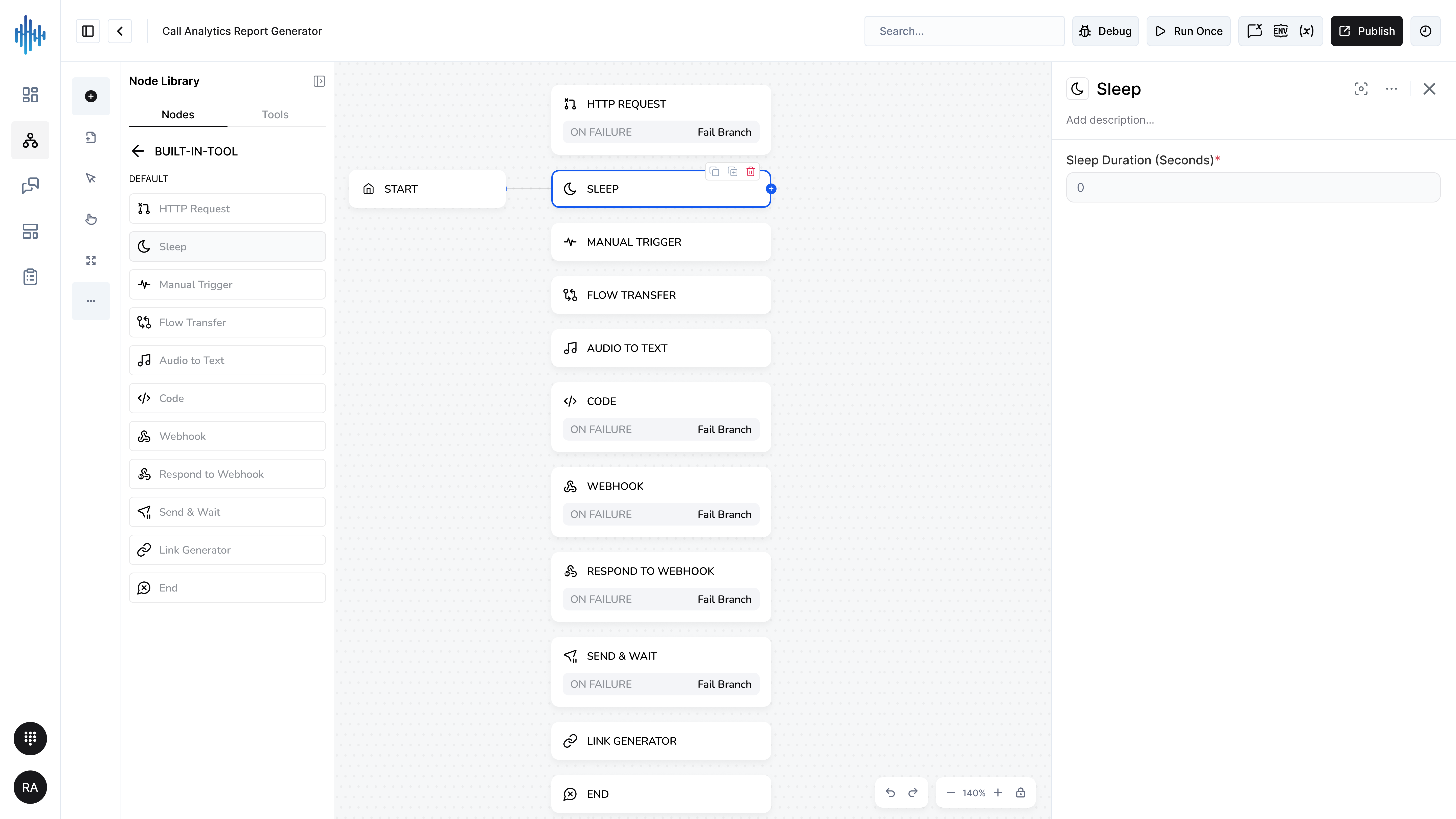
Task: Select Flow Transfer in Node Library
Action: click(x=227, y=322)
